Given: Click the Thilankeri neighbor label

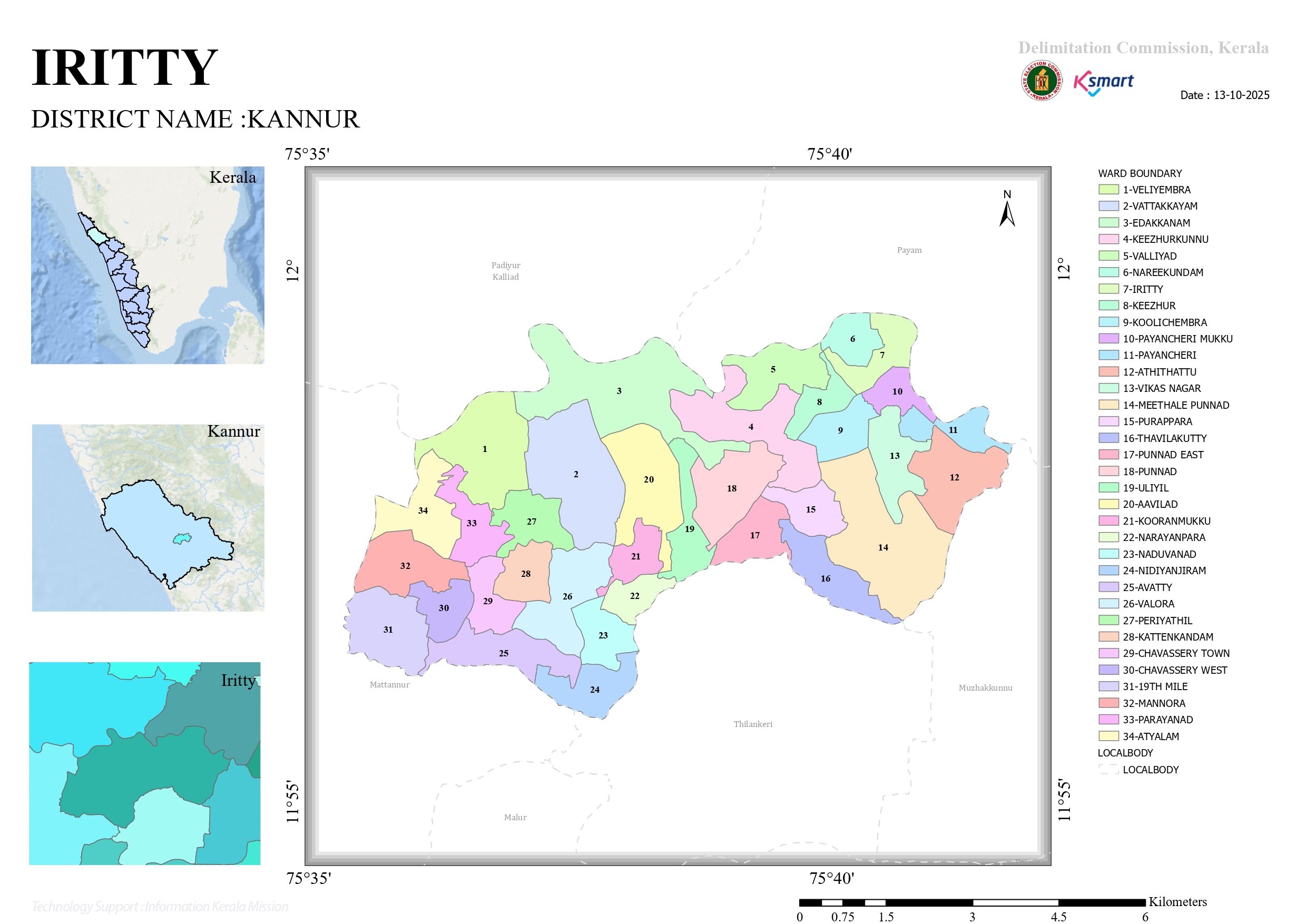Looking at the screenshot, I should click(x=753, y=724).
